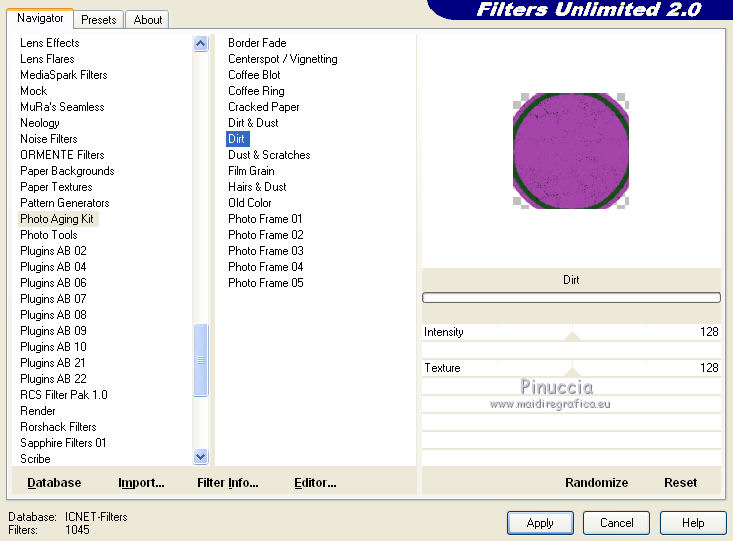The width and height of the screenshot is (733, 541).
Task: Click the category list scroll-up arrow
Action: tap(201, 44)
